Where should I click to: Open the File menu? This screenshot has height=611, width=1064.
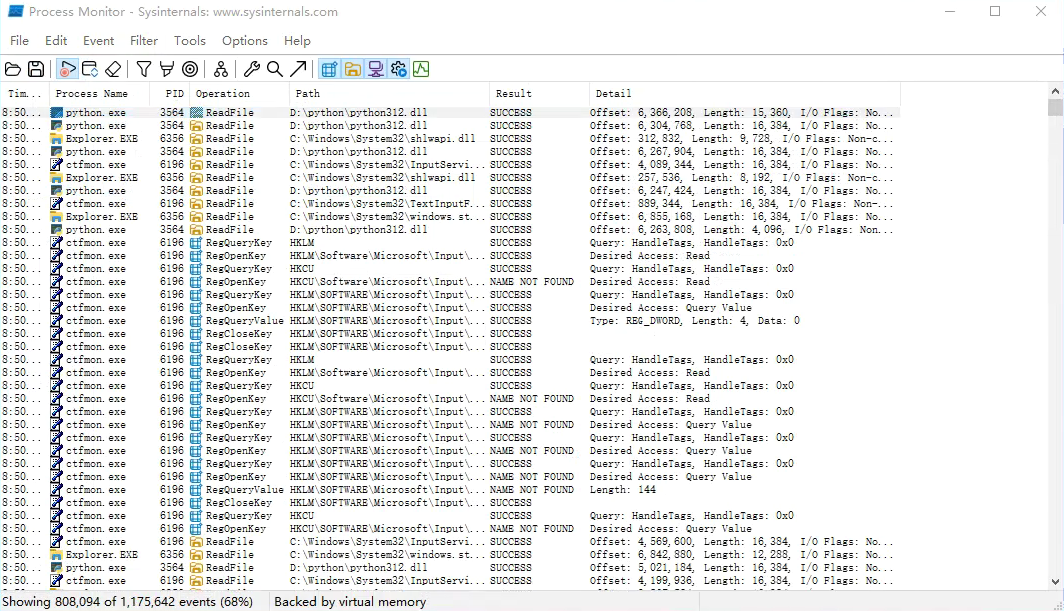(x=19, y=41)
